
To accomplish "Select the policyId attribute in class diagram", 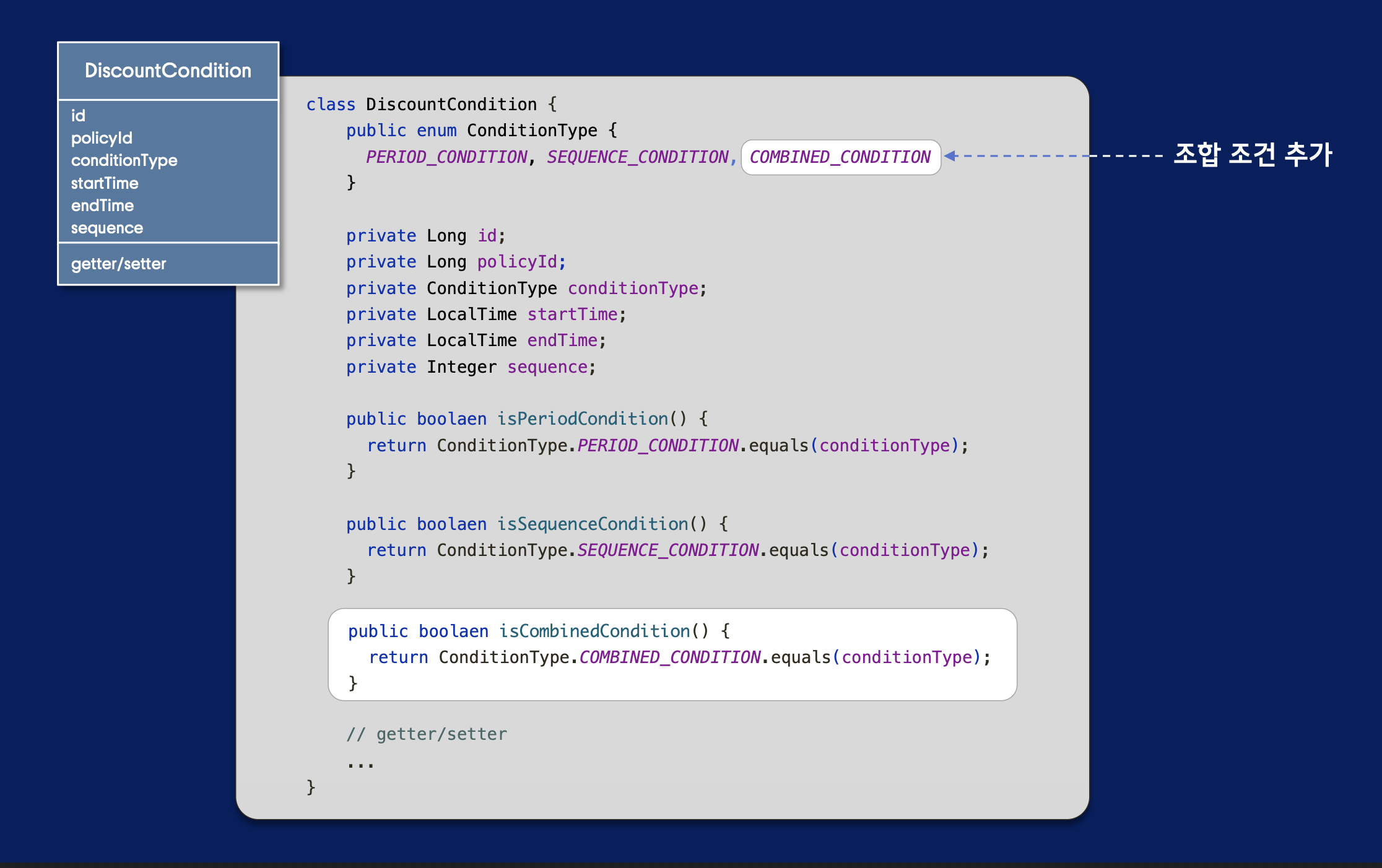I will pyautogui.click(x=102, y=138).
